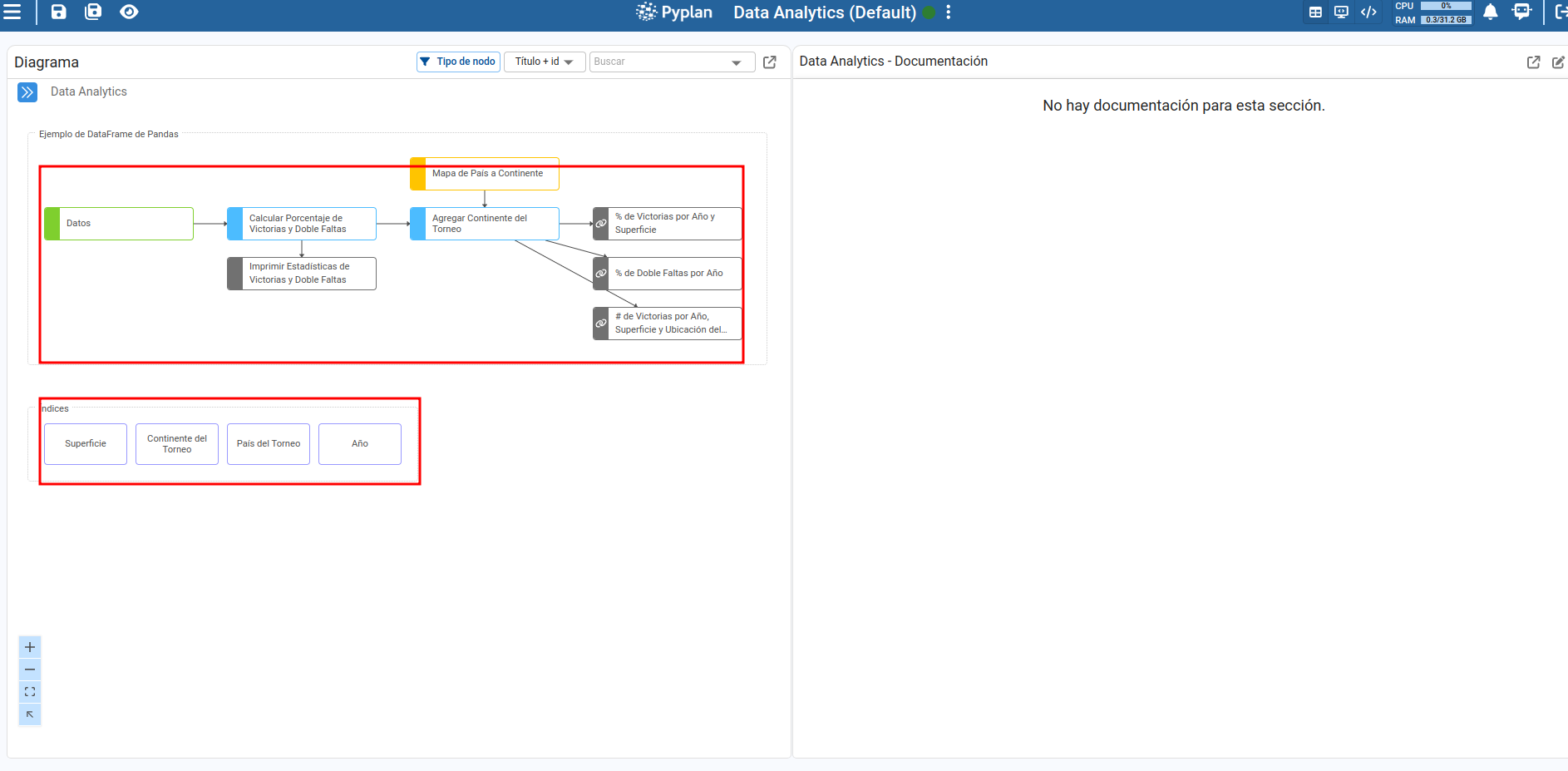The height and width of the screenshot is (771, 1568).
Task: Open the hamburger main menu
Action: [x=12, y=12]
